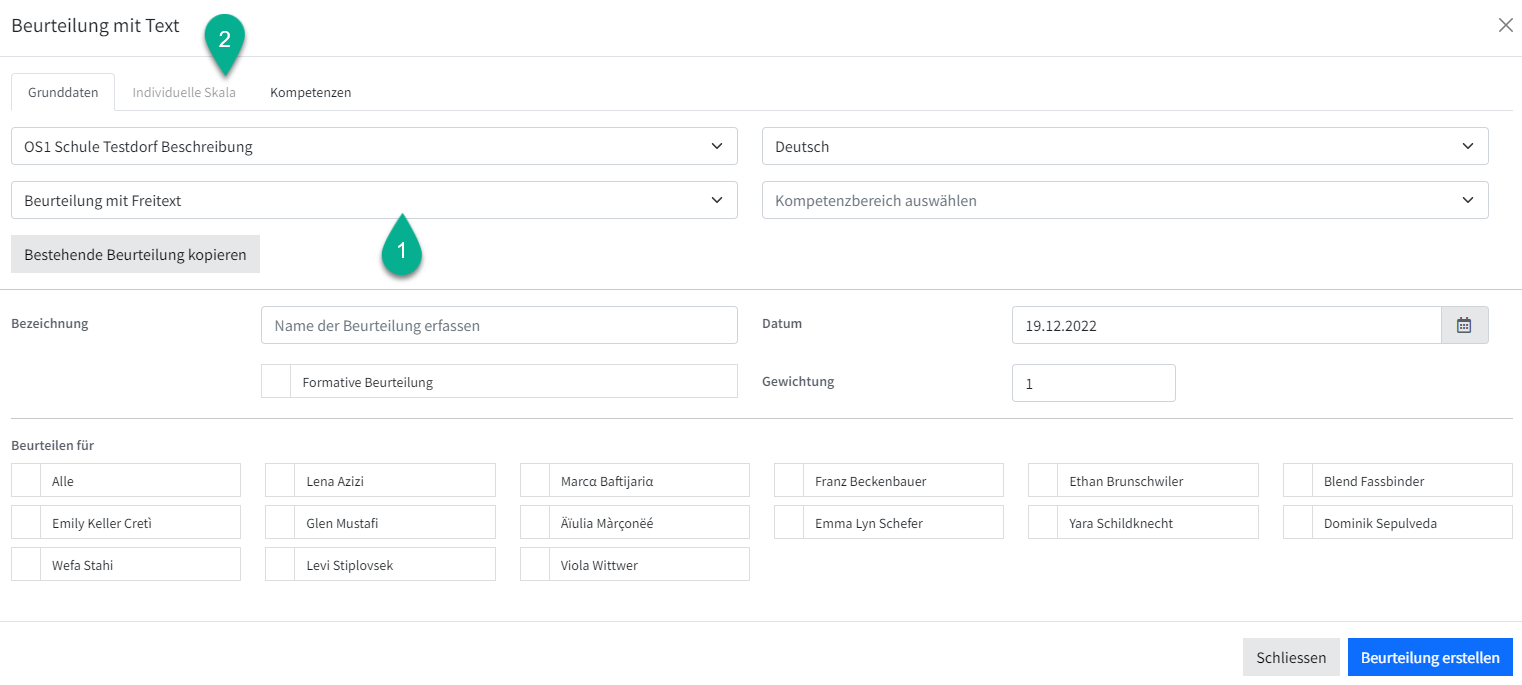Screen dimensions: 1522x685
Task: Tick the Äiulia Màrçonèé checkbox
Action: (x=535, y=522)
